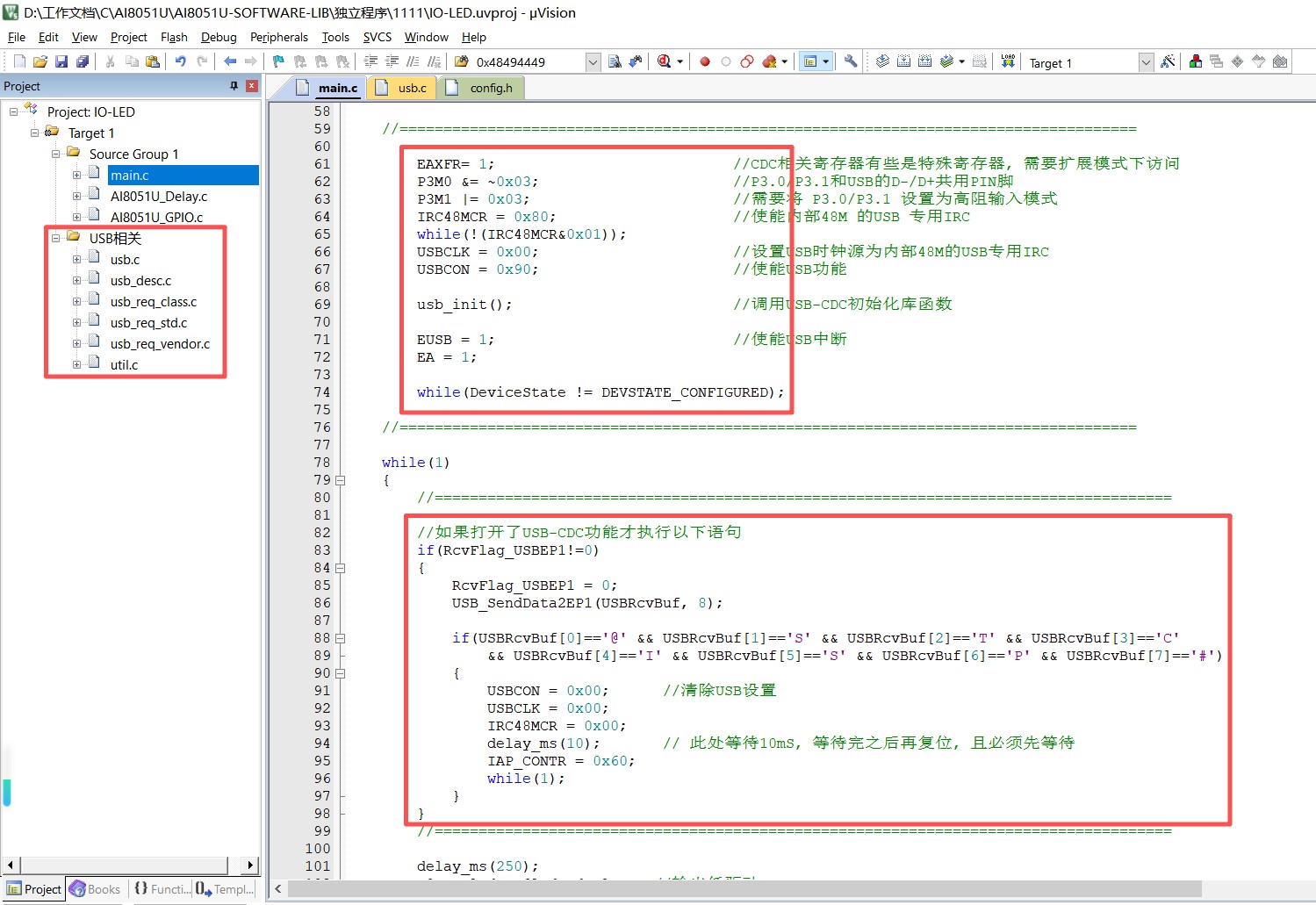Open the Peripherals menu

click(278, 37)
